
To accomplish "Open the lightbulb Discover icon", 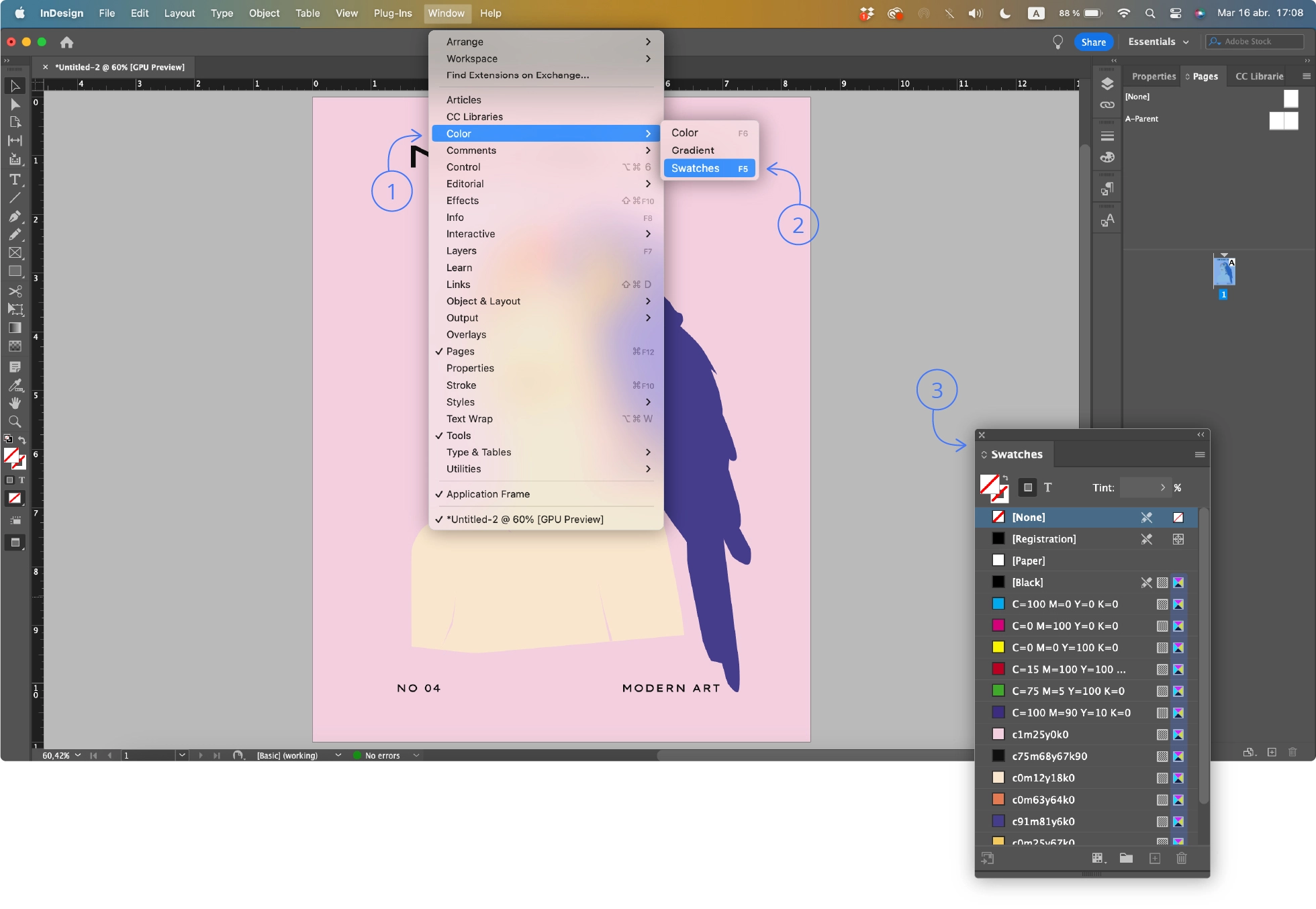I will (1058, 42).
